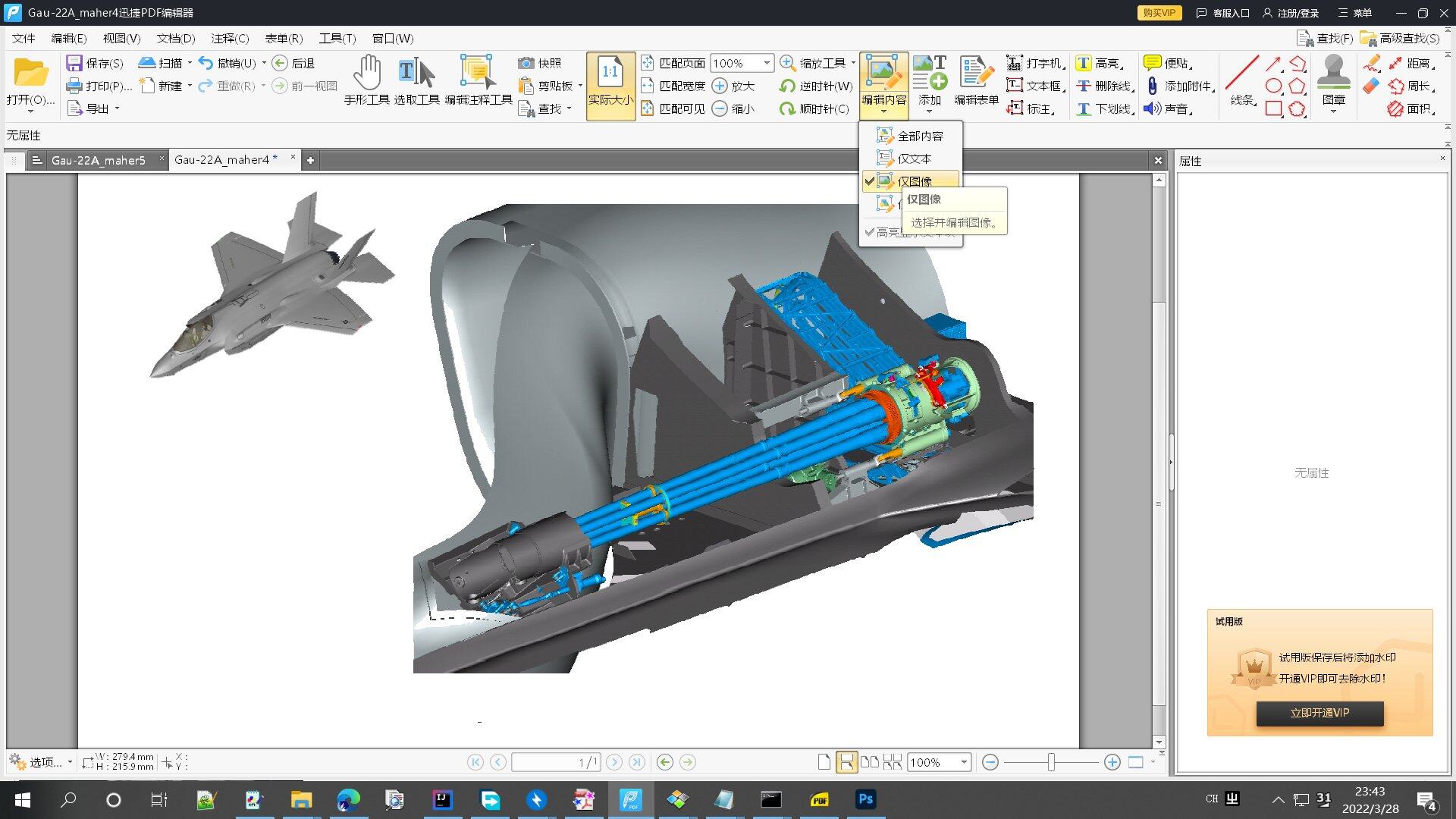1456x819 pixels.
Task: Choose the Highlight (高亮) tool
Action: 1100,63
